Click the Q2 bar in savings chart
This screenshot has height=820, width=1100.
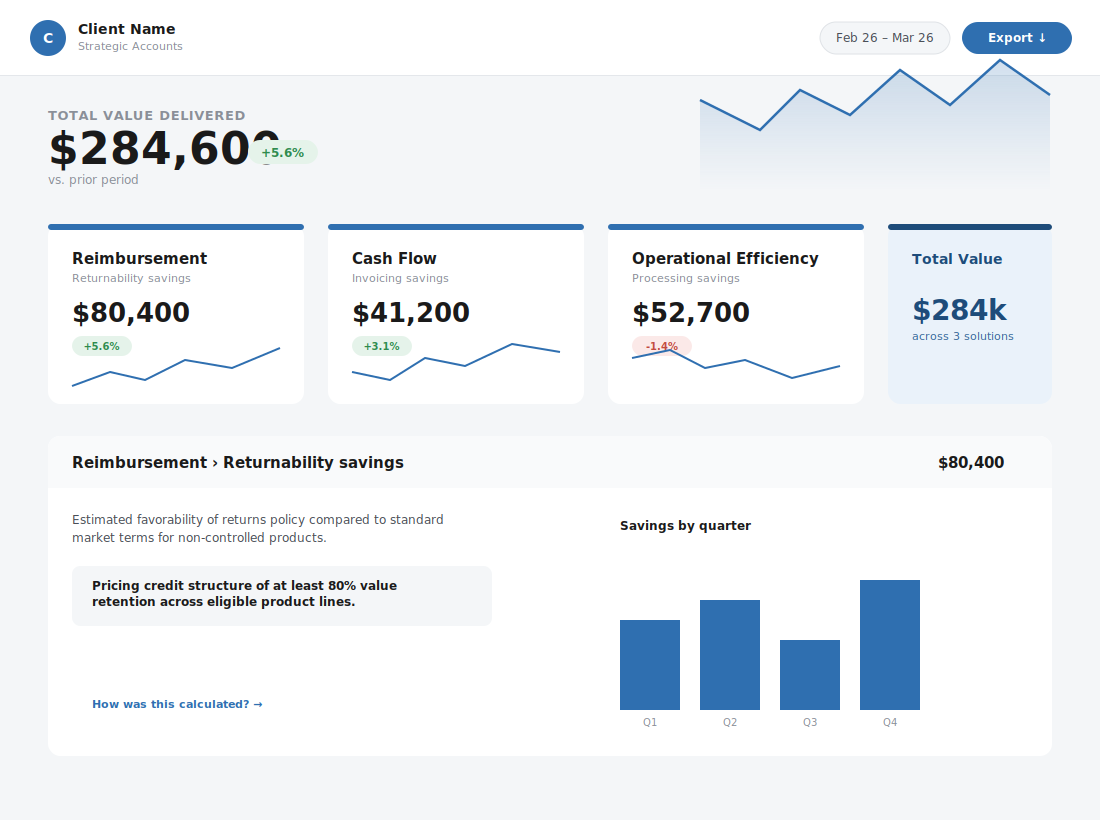(x=730, y=655)
